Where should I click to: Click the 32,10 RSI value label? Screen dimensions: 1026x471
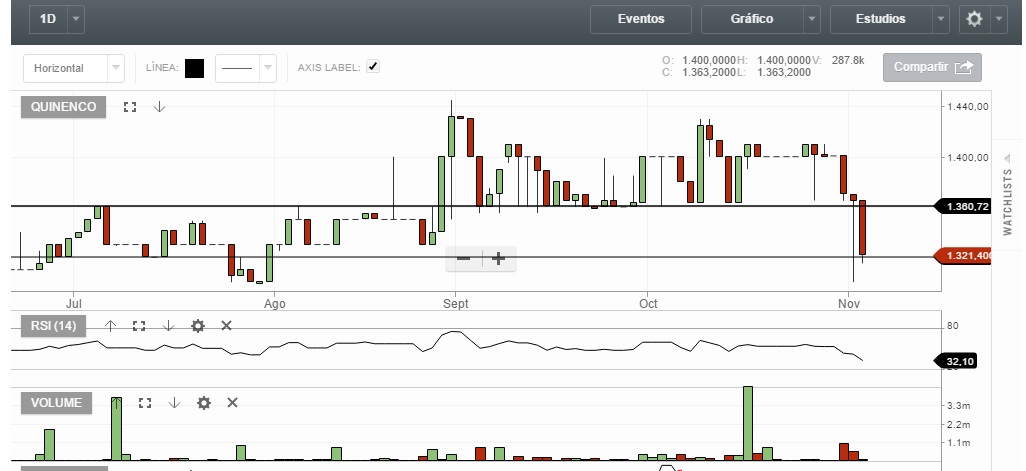[957, 361]
